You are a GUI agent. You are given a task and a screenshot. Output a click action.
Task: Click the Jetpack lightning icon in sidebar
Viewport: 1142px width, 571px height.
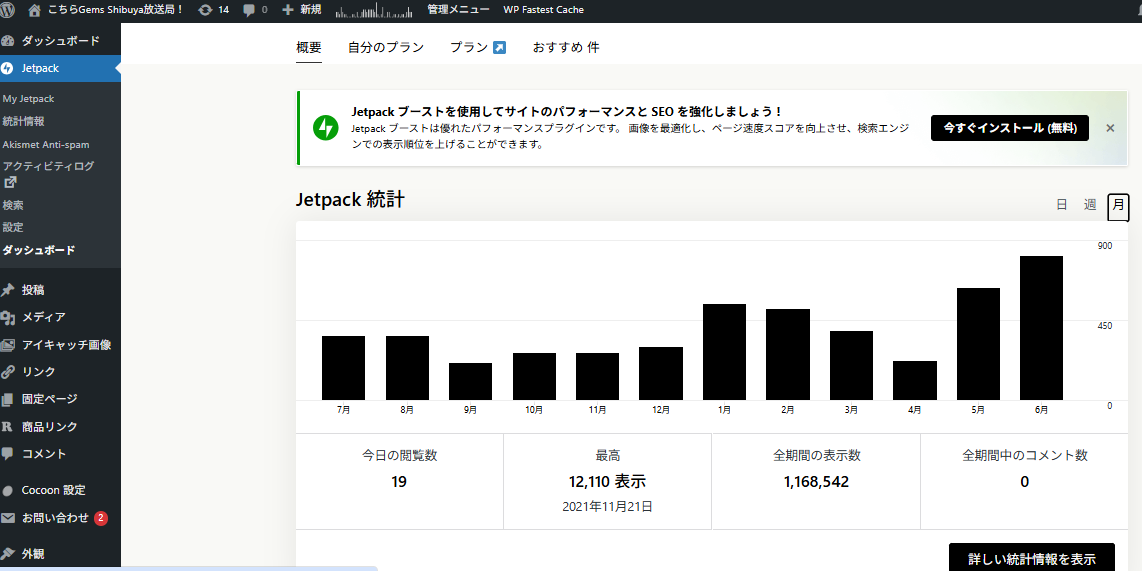coord(7,68)
